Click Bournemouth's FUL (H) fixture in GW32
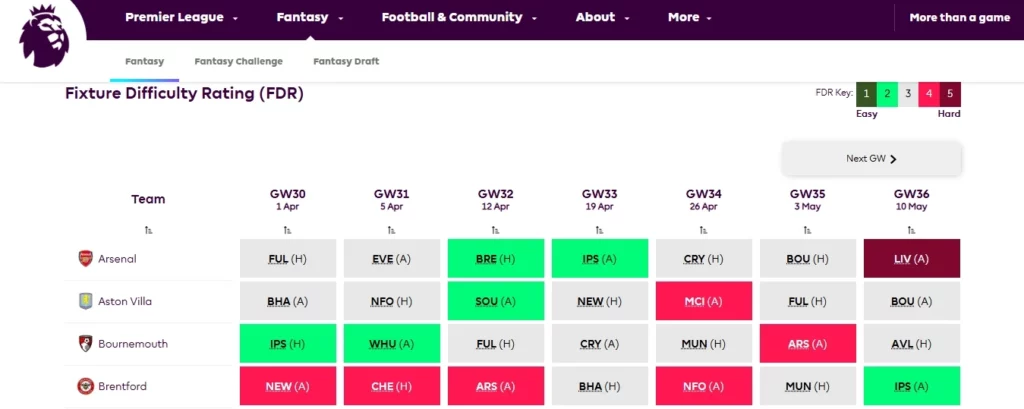1024x409 pixels. click(x=496, y=344)
